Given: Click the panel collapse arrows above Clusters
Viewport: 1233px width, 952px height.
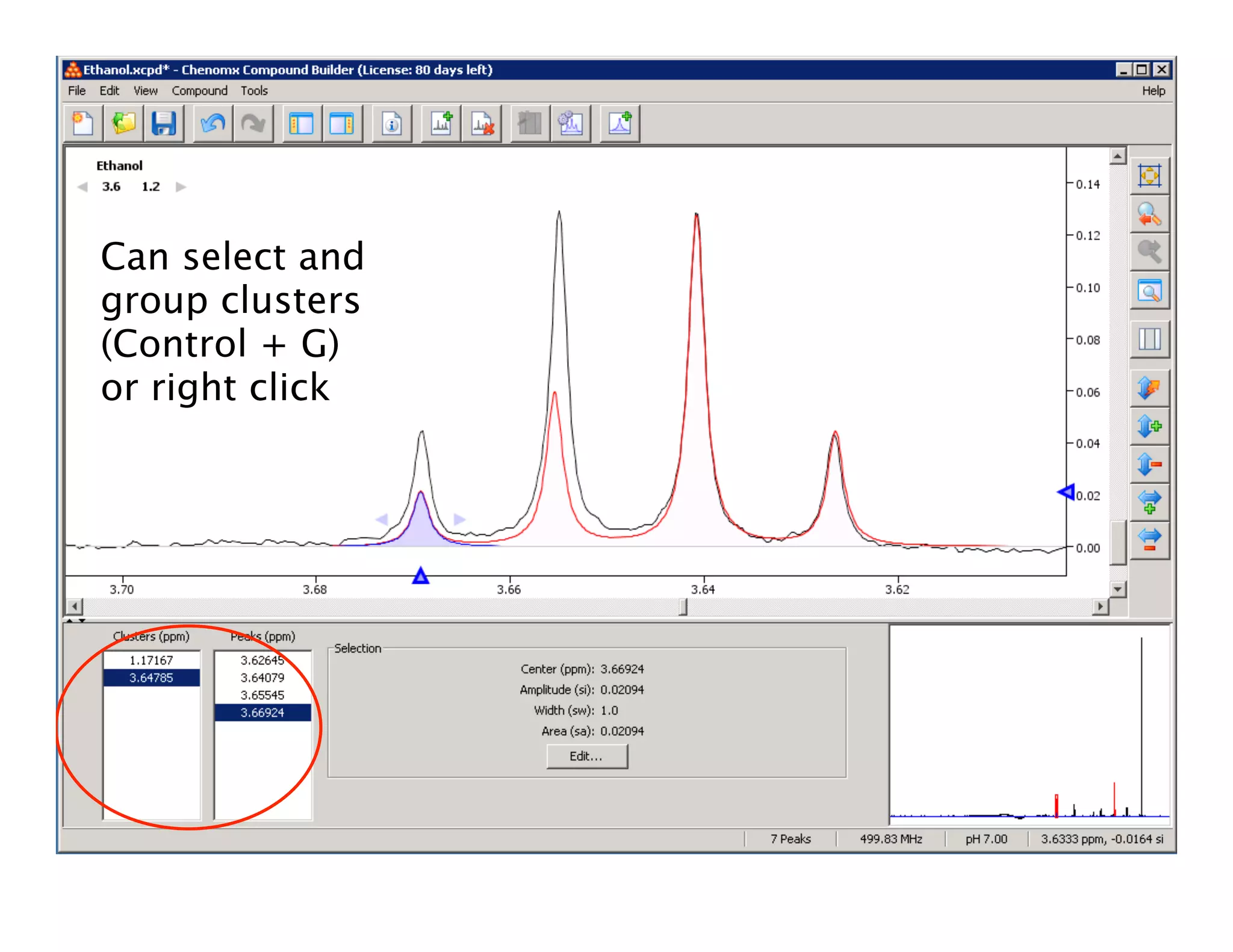Looking at the screenshot, I should point(76,620).
